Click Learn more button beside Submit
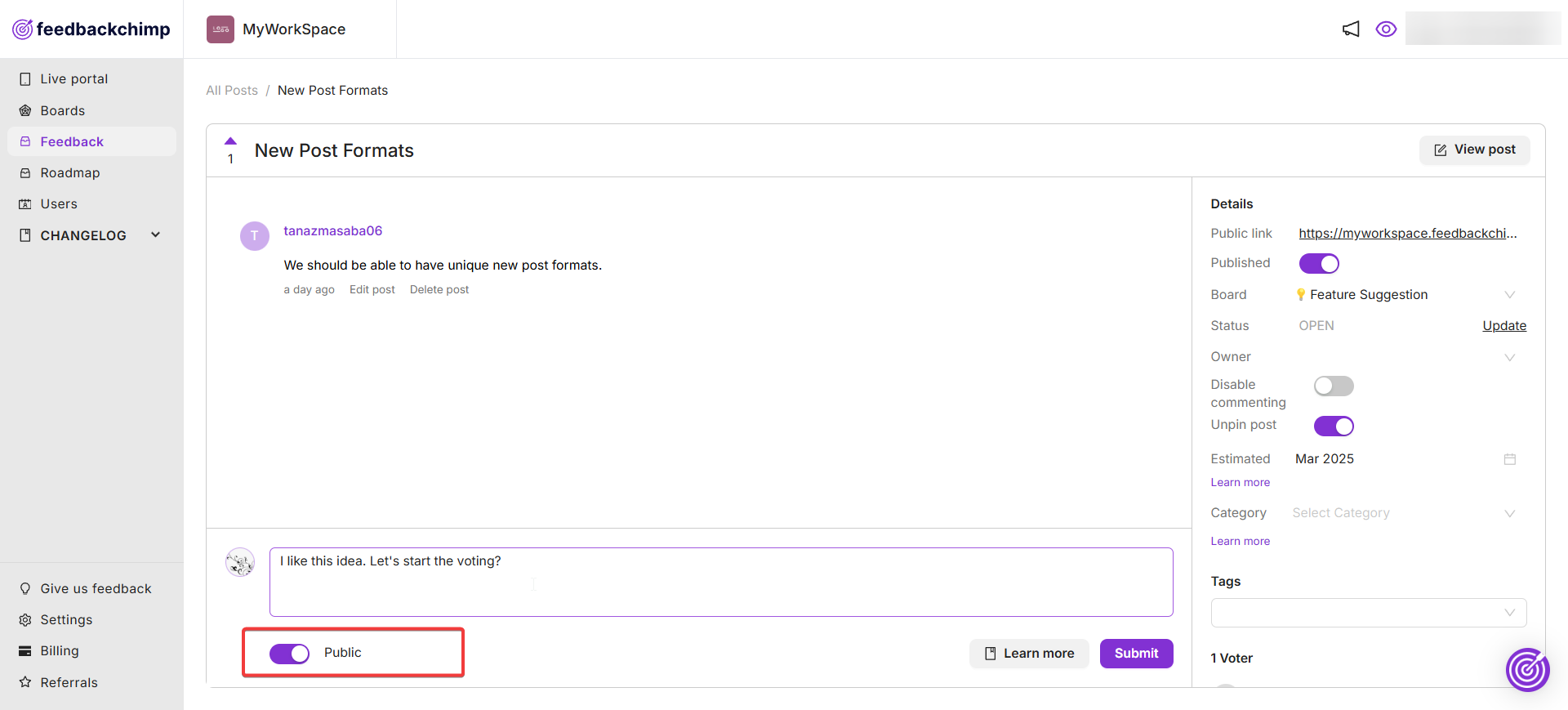The height and width of the screenshot is (710, 1568). click(x=1029, y=654)
